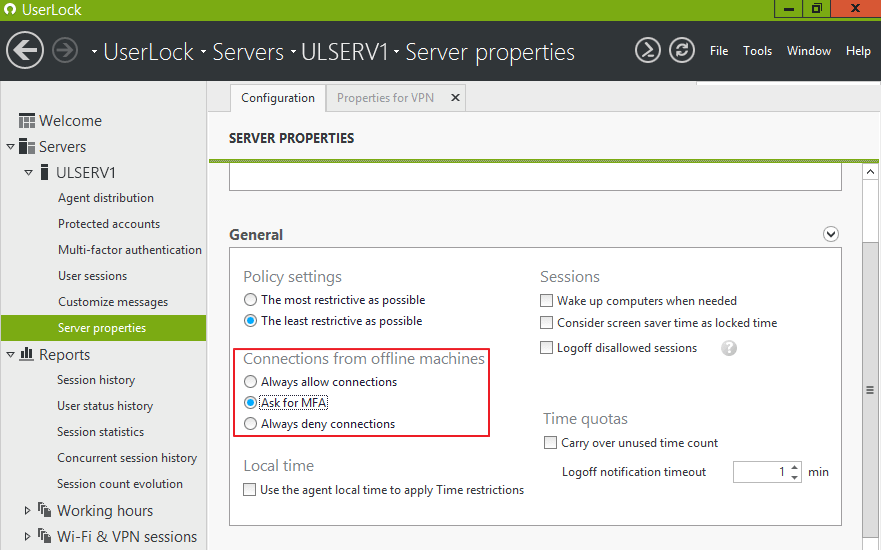Open the Tools menu
This screenshot has height=550, width=881.
pyautogui.click(x=757, y=51)
